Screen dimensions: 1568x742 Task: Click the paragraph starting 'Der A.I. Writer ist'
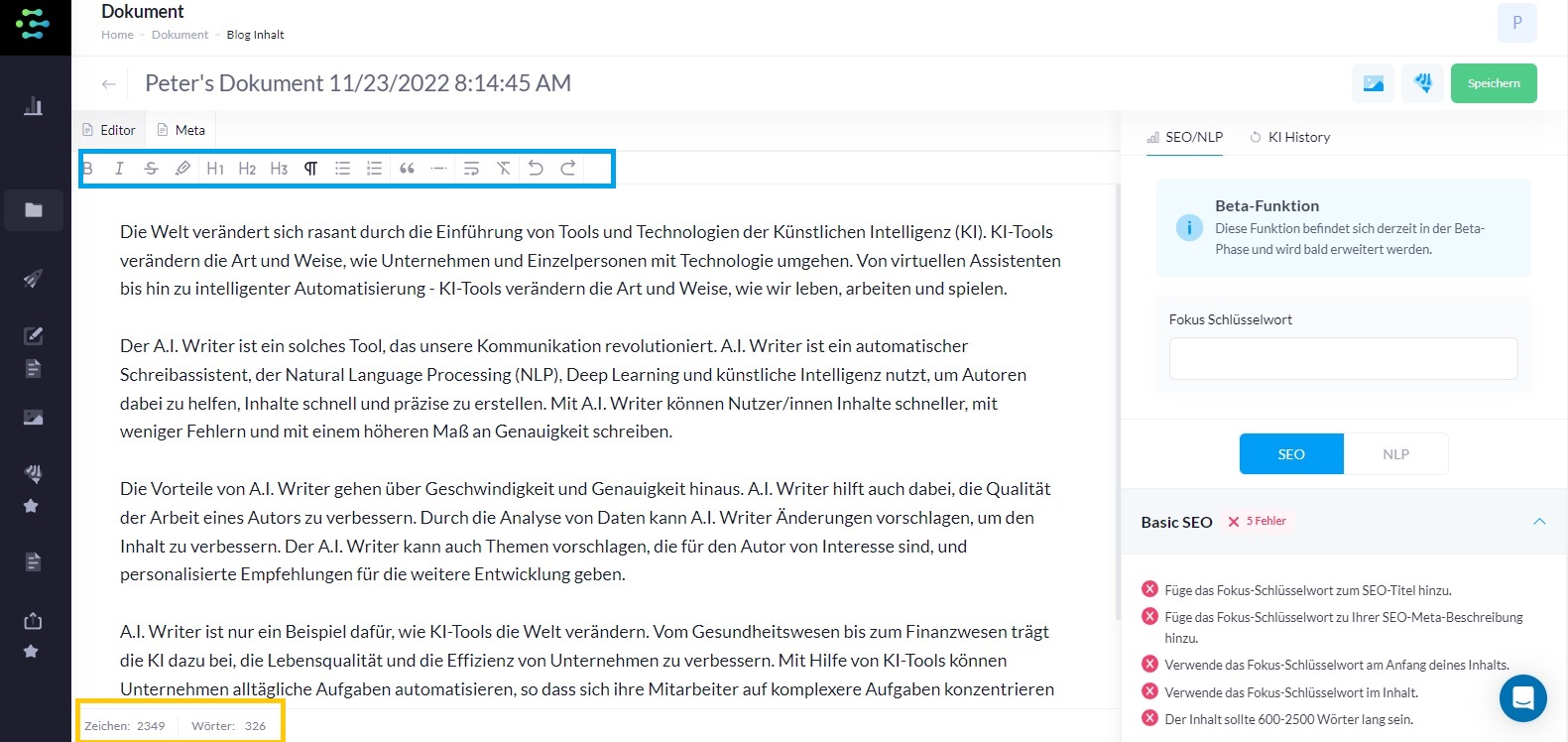click(x=573, y=389)
